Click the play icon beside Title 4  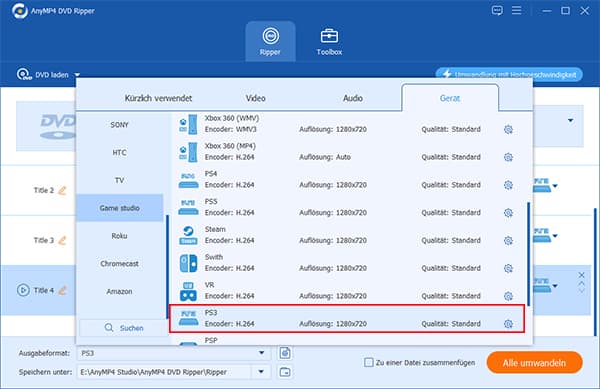[23, 290]
